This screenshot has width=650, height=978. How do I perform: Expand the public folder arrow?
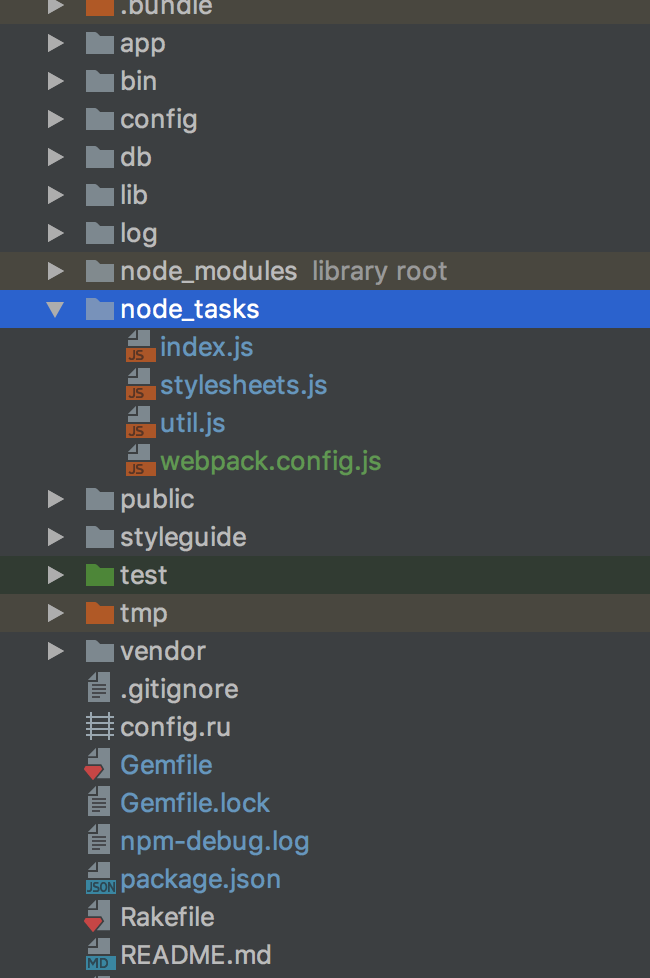(x=56, y=499)
